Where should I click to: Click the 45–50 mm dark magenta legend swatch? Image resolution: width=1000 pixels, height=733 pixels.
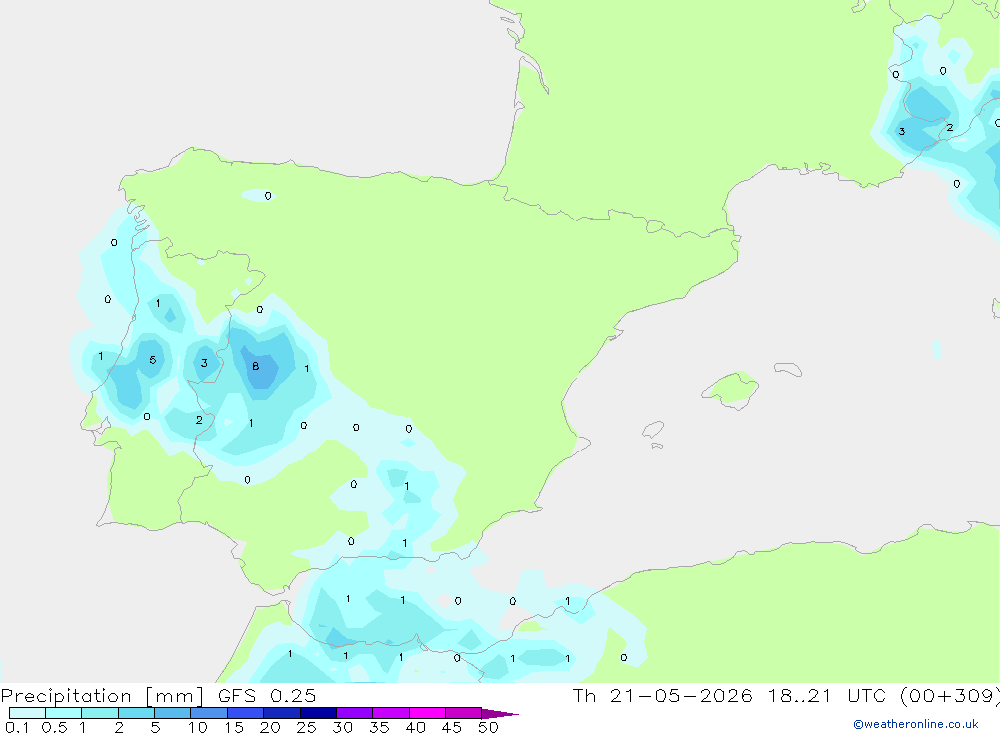(x=463, y=713)
